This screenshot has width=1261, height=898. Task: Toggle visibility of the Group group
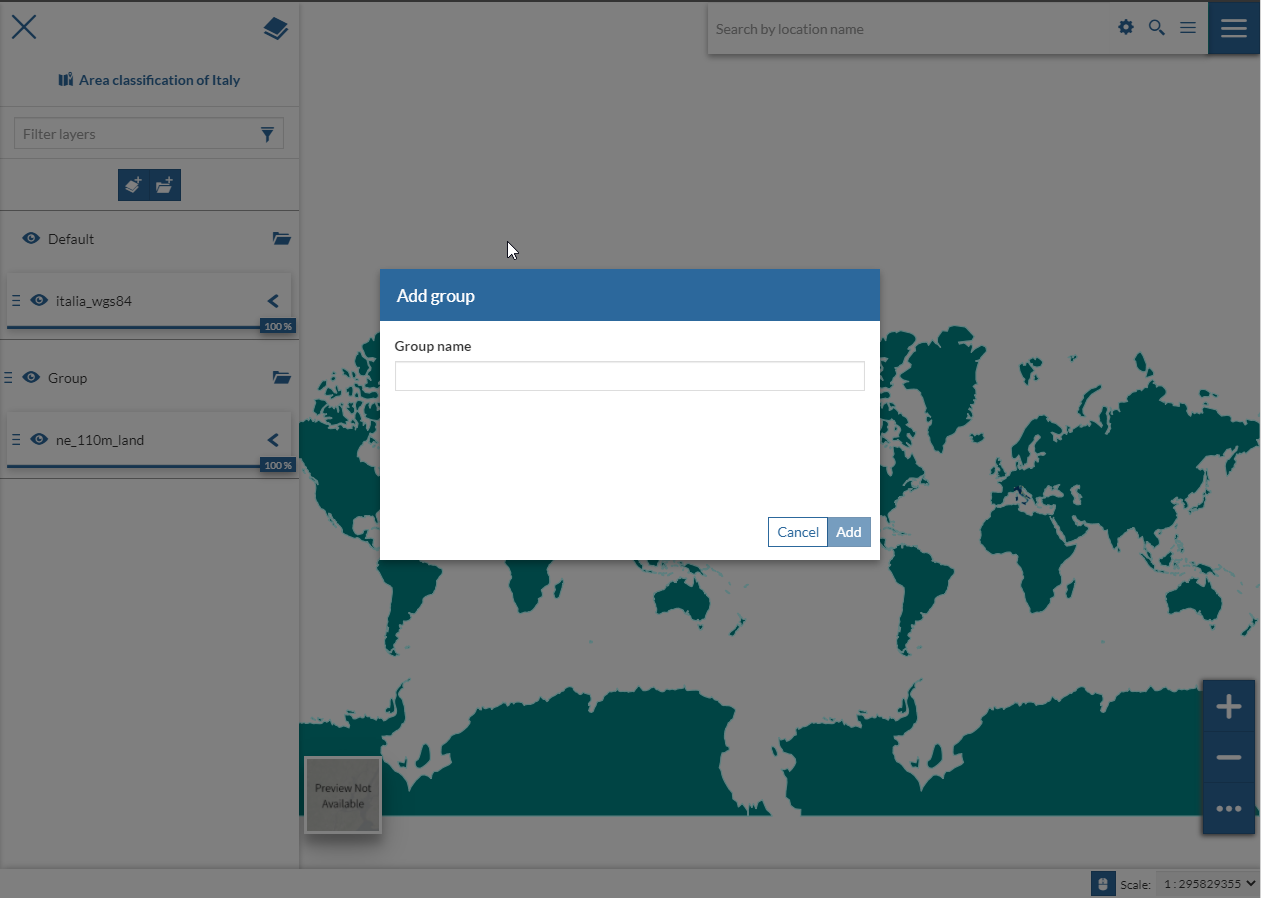click(31, 378)
